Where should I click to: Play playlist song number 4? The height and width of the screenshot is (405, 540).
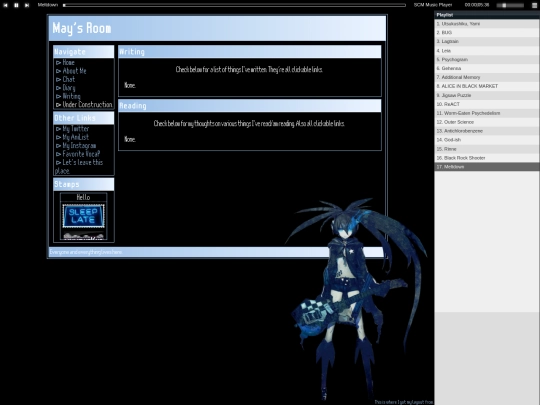point(487,50)
